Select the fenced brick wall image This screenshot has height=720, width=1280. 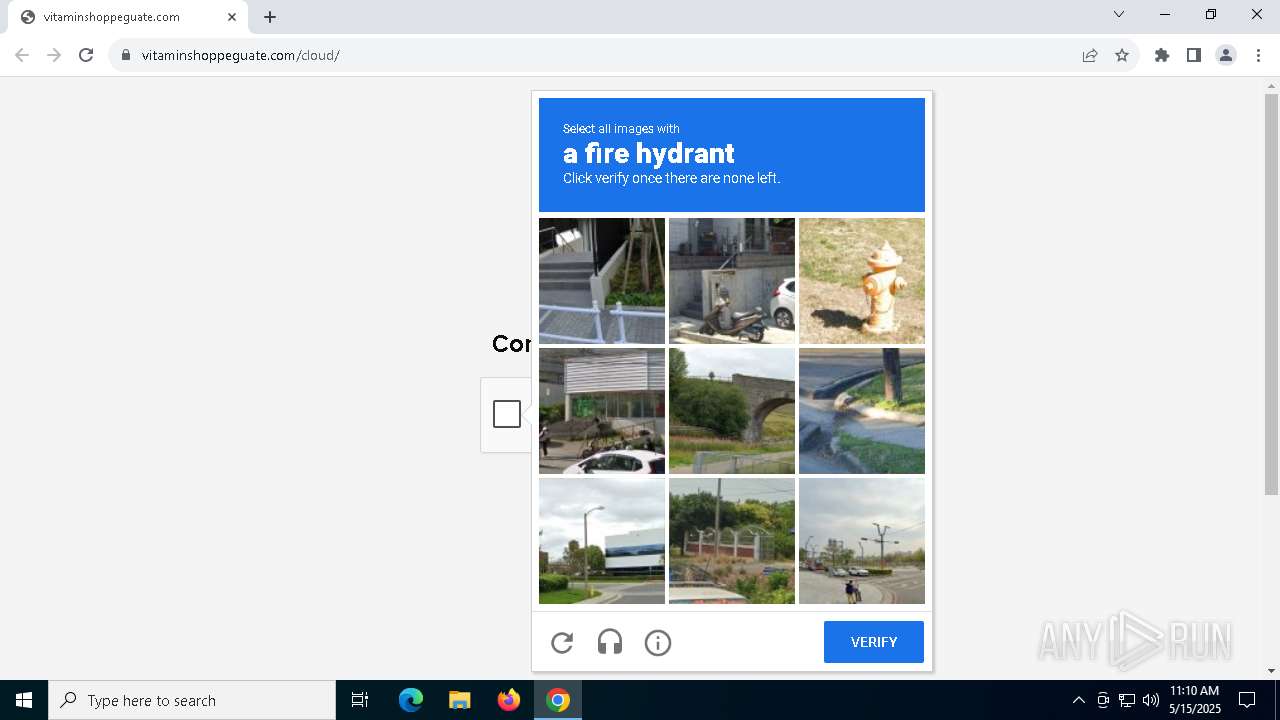coord(732,541)
